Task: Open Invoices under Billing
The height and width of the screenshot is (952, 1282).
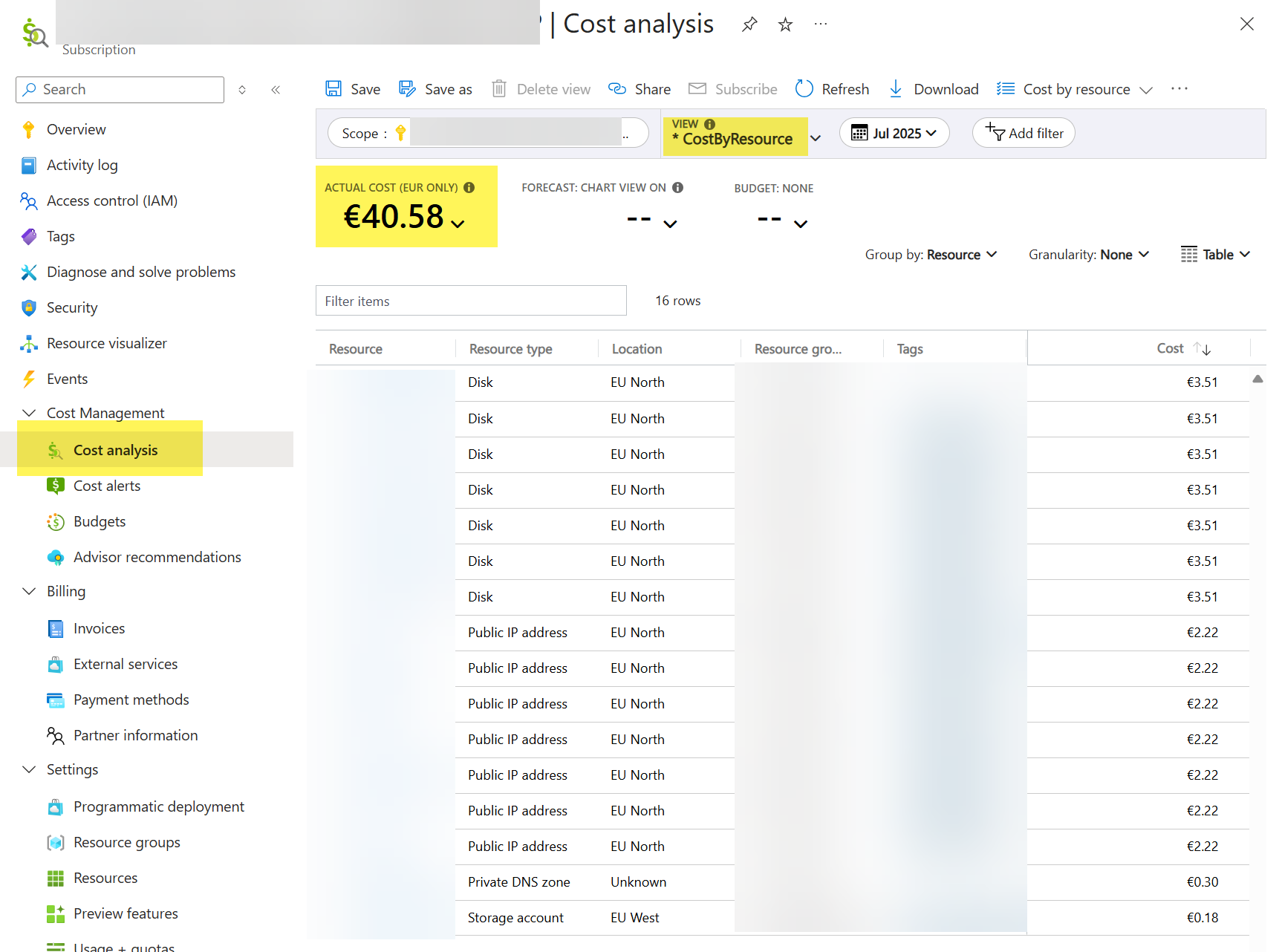Action: coord(99,628)
